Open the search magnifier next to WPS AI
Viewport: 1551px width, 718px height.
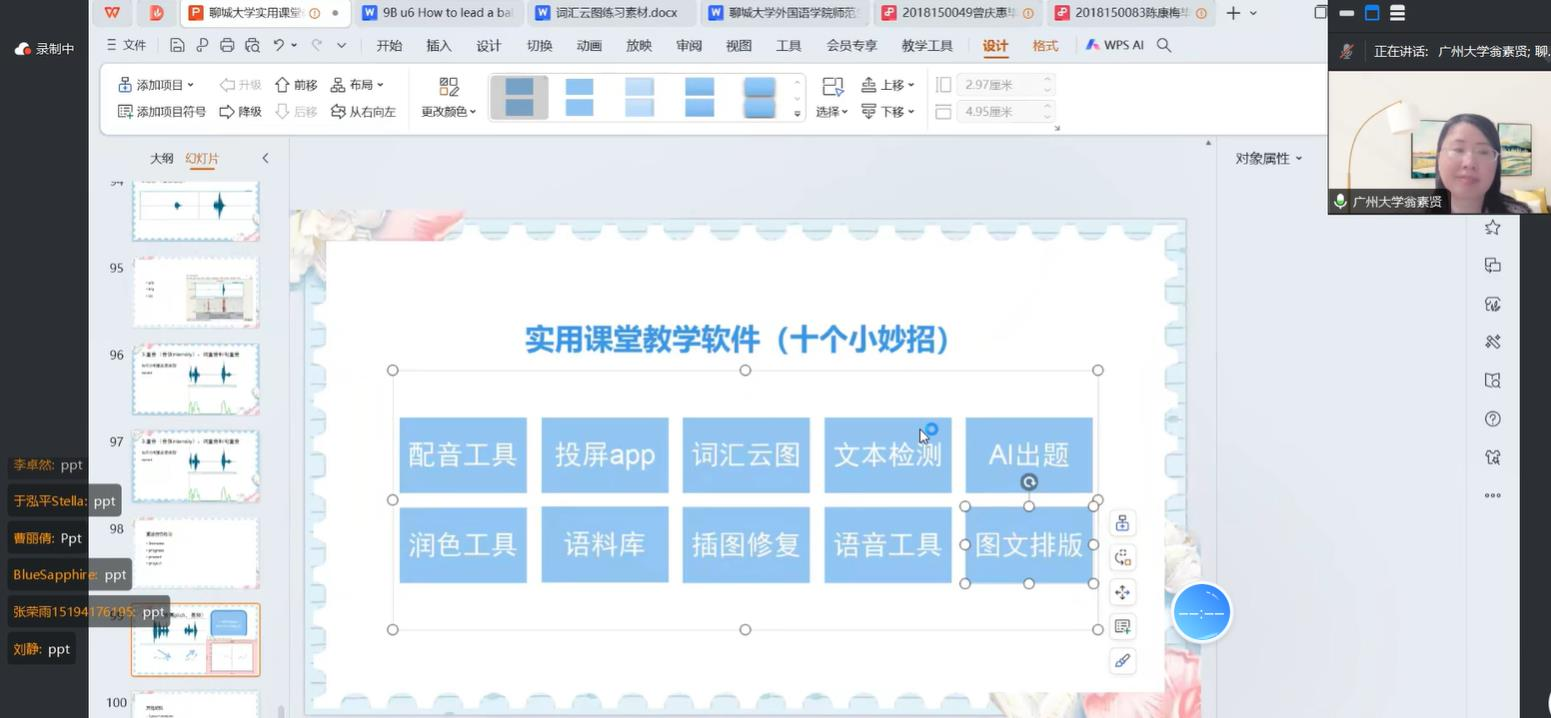click(x=1164, y=45)
